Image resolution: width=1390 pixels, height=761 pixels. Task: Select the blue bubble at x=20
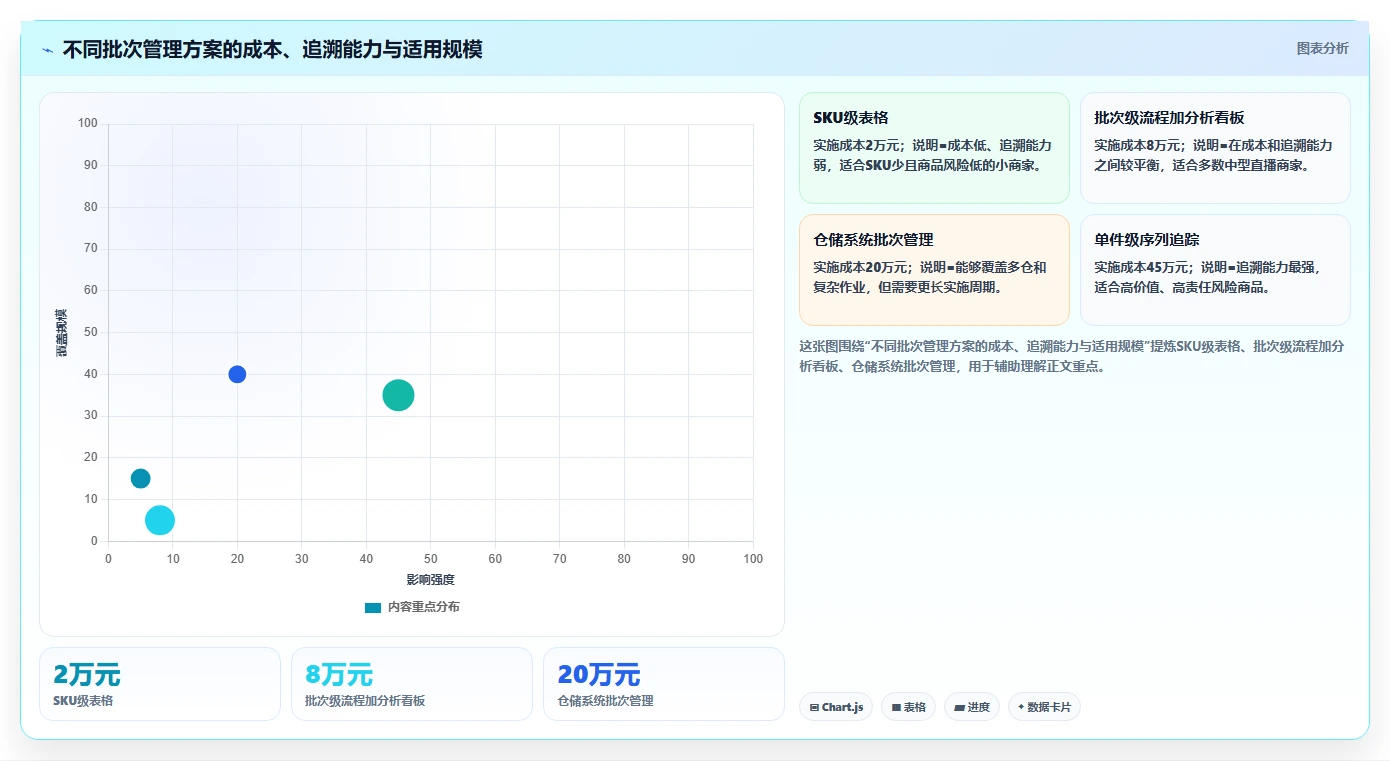pos(237,374)
